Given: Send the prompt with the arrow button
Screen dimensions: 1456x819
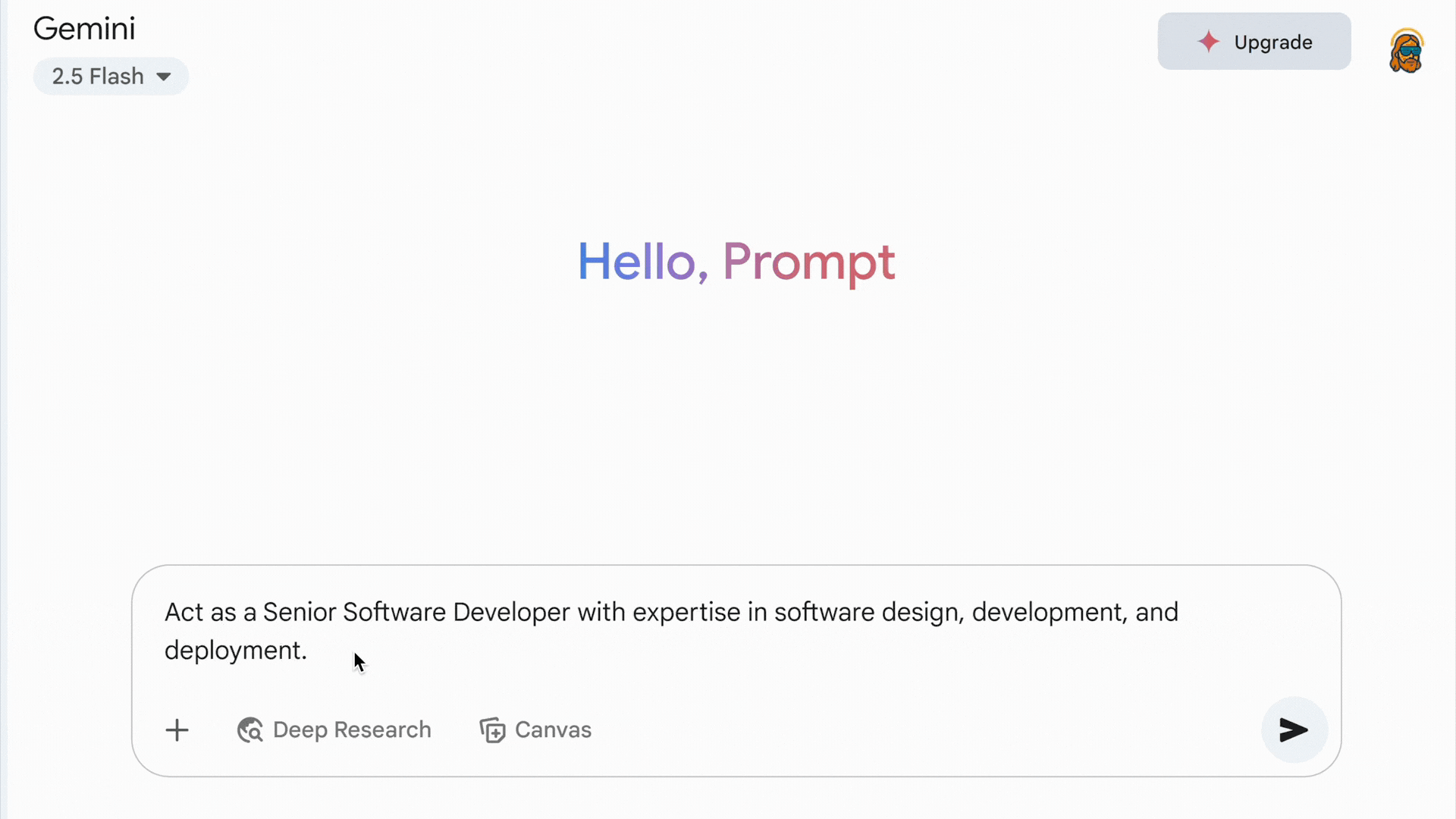Looking at the screenshot, I should (1294, 730).
